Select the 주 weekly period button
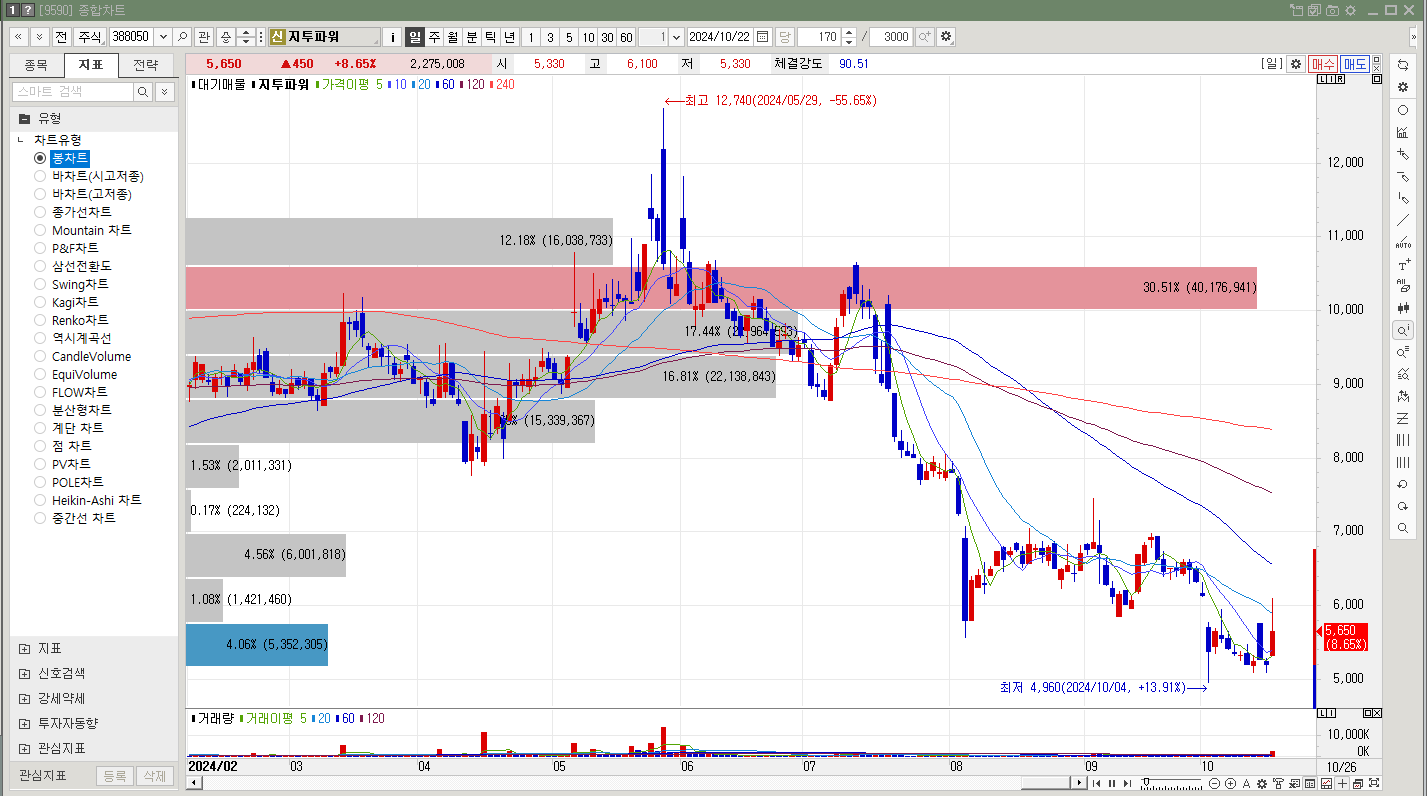This screenshot has width=1427, height=796. (x=434, y=36)
